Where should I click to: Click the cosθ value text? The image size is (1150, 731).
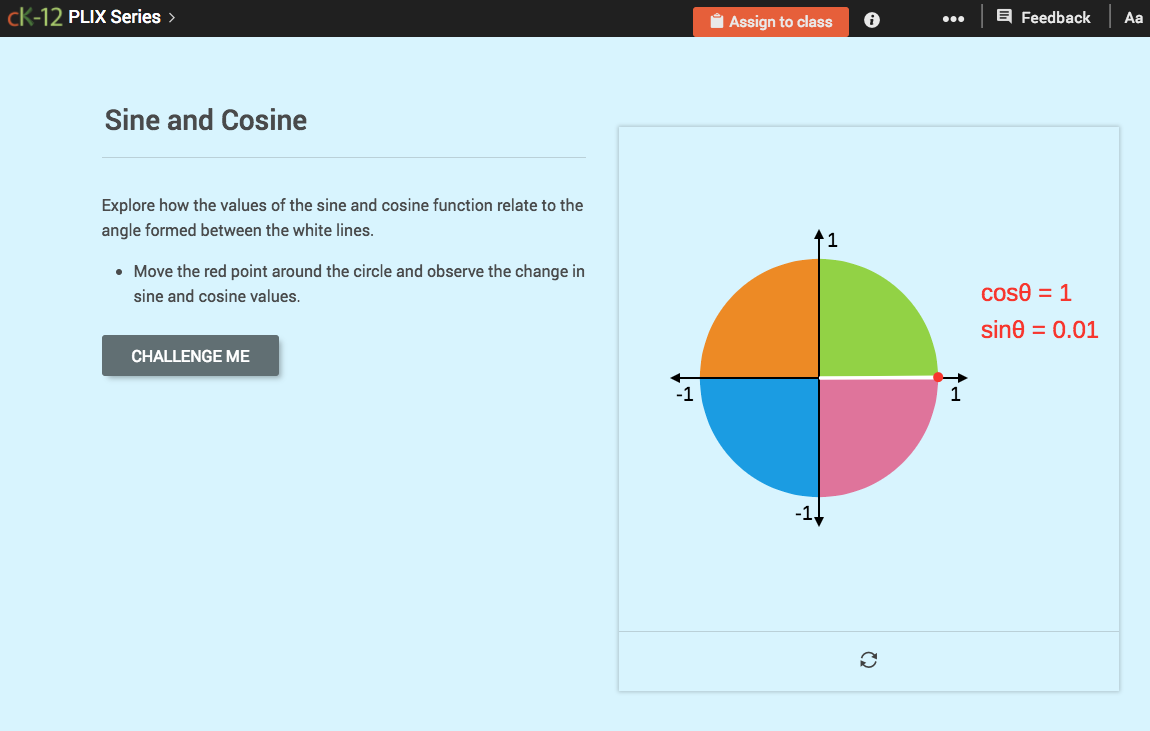coord(1027,293)
